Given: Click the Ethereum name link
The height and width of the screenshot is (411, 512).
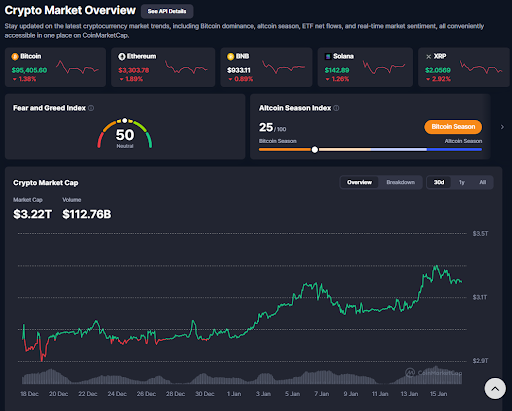Looking at the screenshot, I should (141, 56).
